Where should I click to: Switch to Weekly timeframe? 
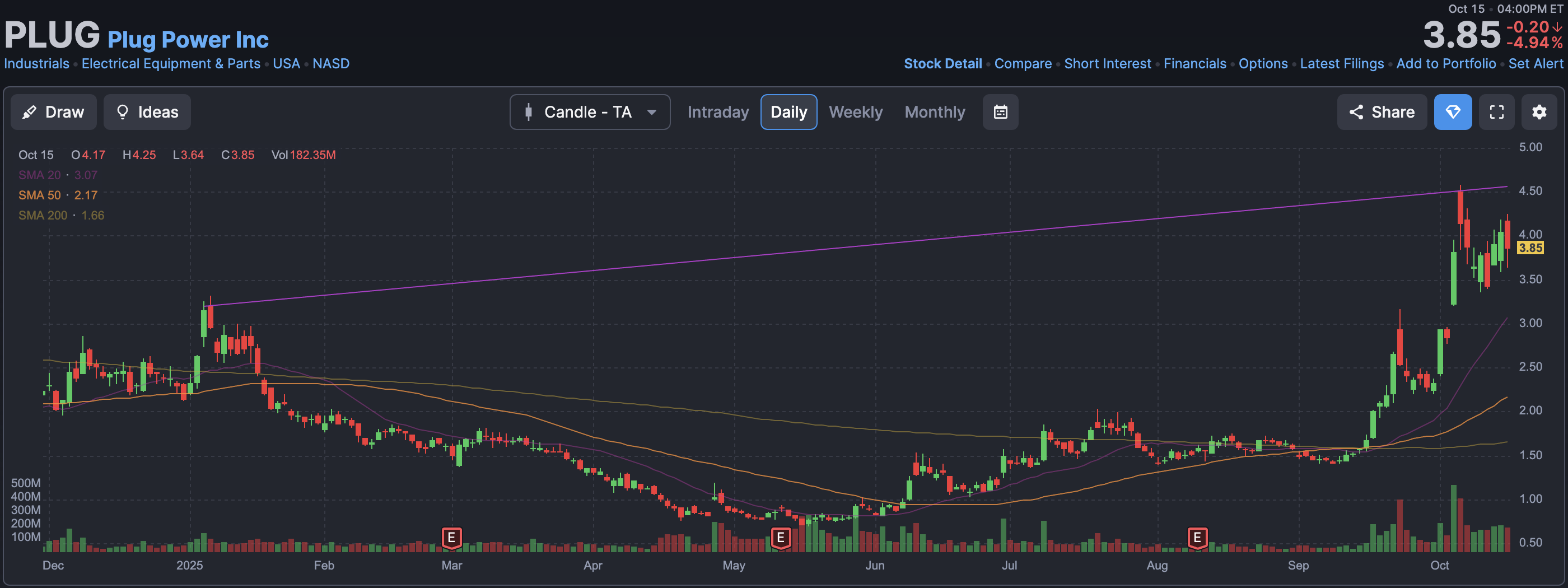[x=855, y=112]
